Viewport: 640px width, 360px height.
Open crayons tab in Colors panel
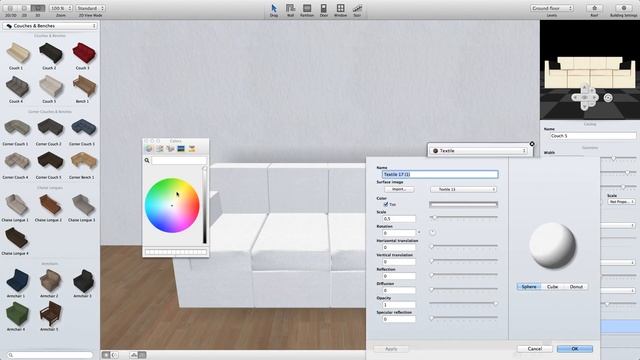coord(191,149)
